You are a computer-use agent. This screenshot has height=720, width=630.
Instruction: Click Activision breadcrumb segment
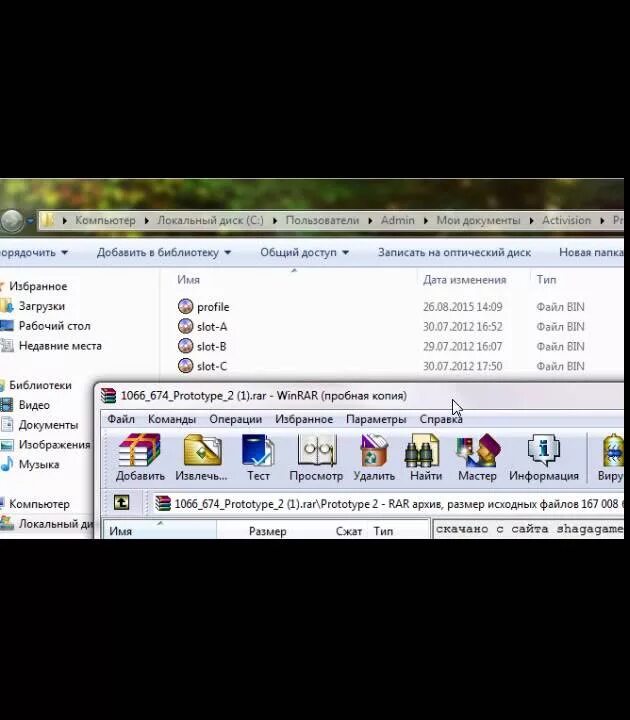pos(566,220)
